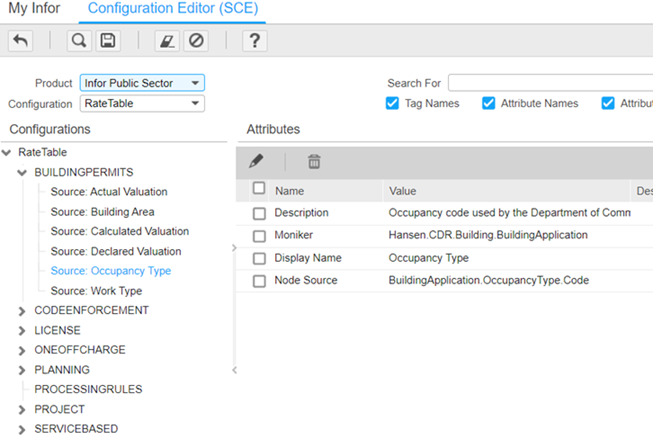Screen dimensions: 653x439
Task: Open the Product dropdown
Action: 141,83
